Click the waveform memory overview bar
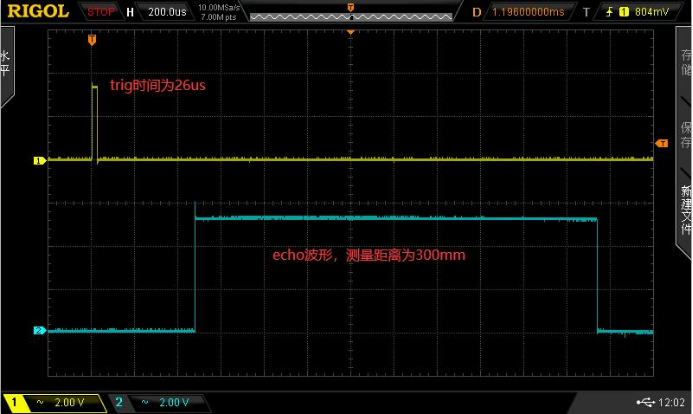The image size is (693, 414). tap(351, 17)
